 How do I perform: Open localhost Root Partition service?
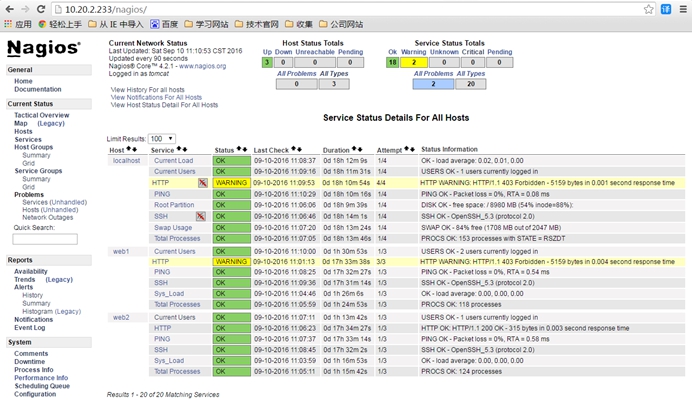pos(174,205)
